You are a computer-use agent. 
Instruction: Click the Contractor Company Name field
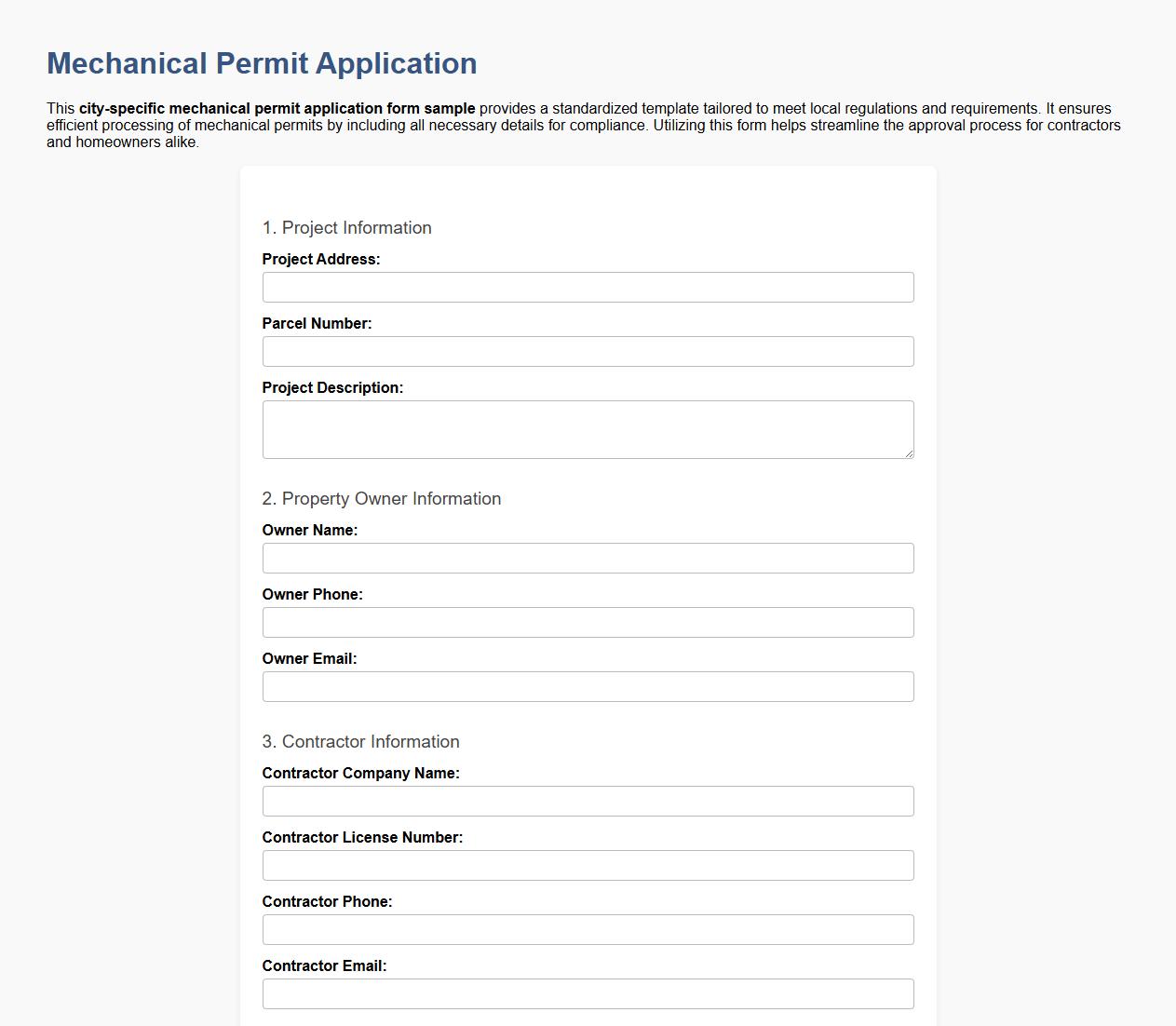[588, 801]
